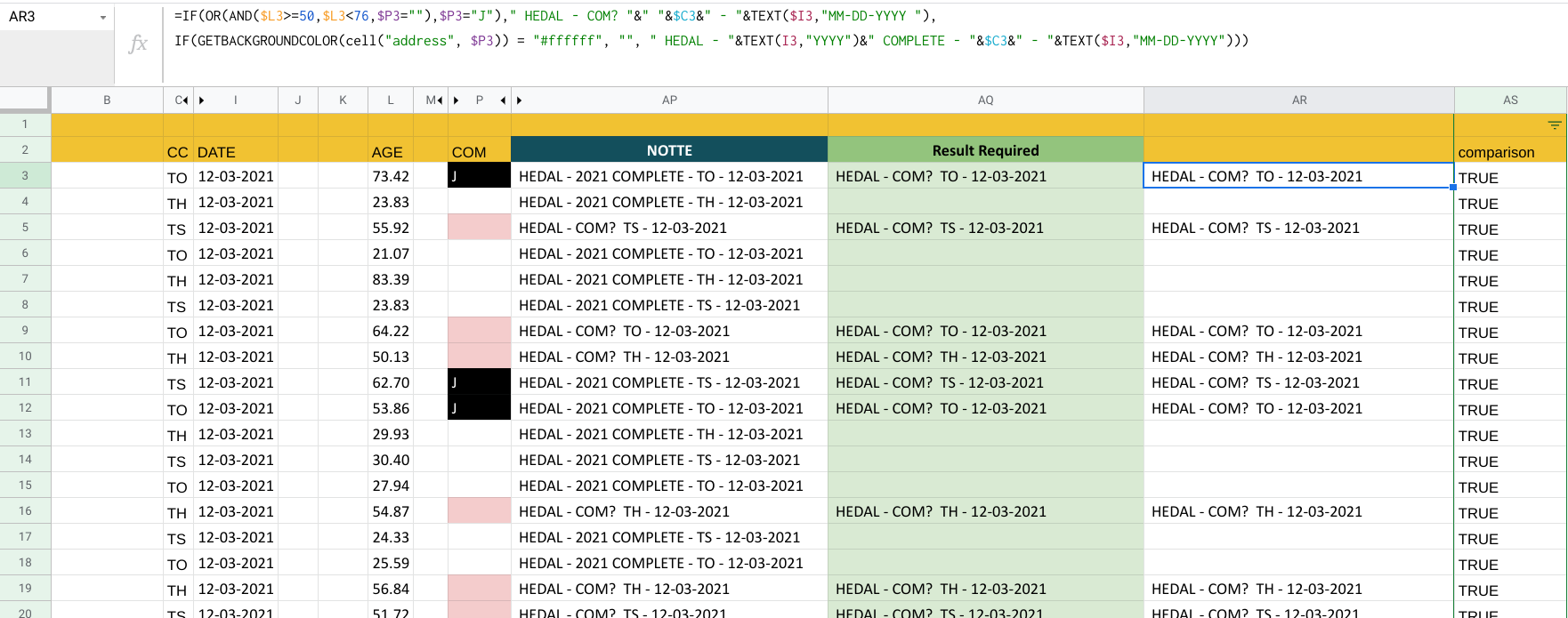Viewport: 1568px width, 618px height.
Task: Click the COM header cell
Action: [479, 151]
